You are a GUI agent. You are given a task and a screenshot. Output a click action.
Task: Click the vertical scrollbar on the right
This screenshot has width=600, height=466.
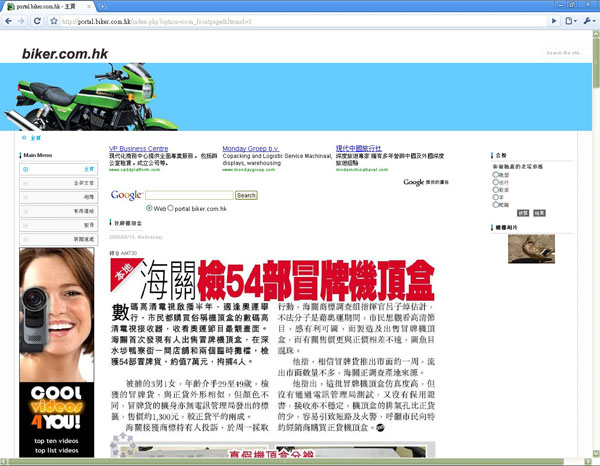point(594,250)
